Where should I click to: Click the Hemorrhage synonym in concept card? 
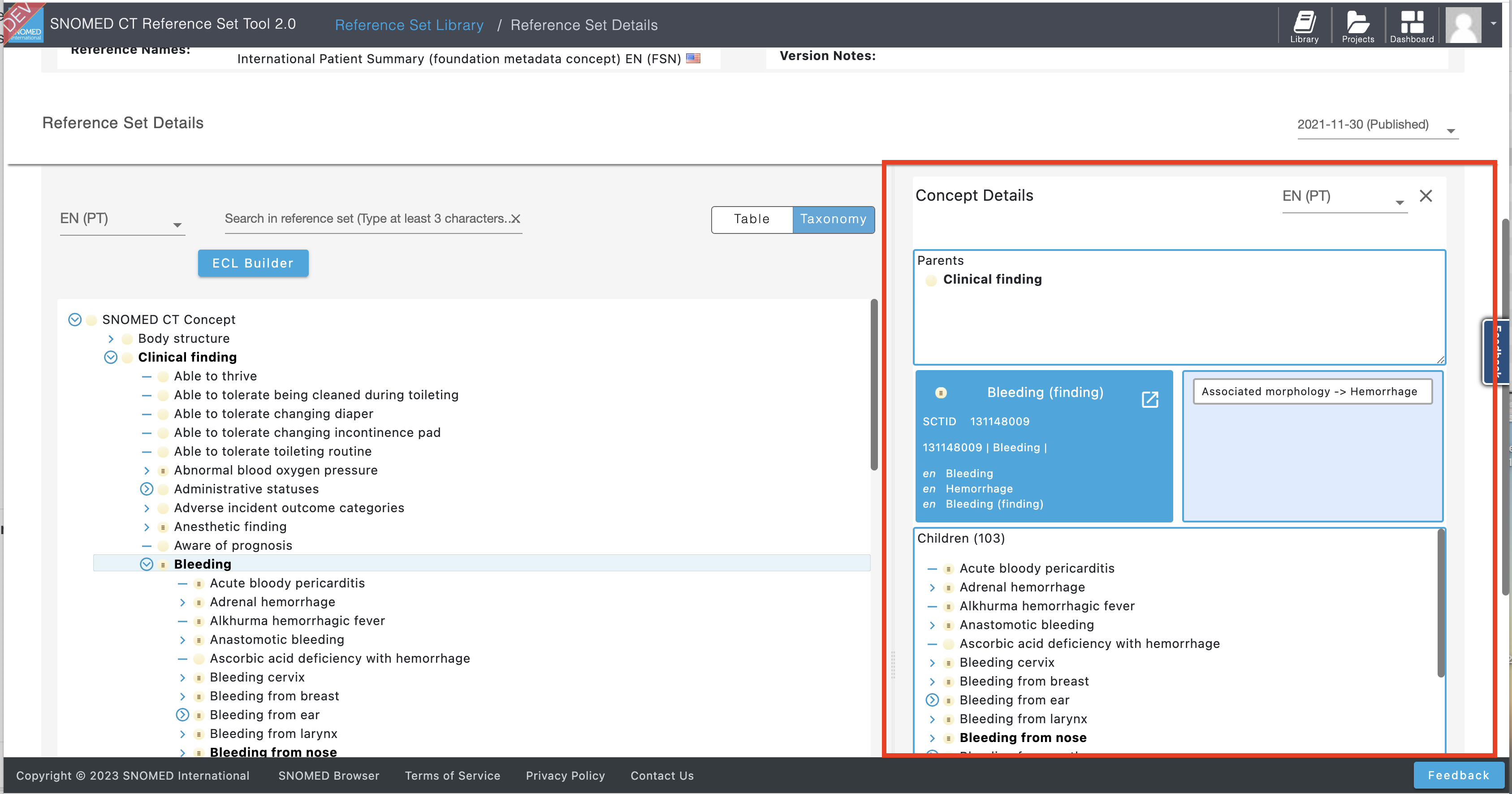979,489
